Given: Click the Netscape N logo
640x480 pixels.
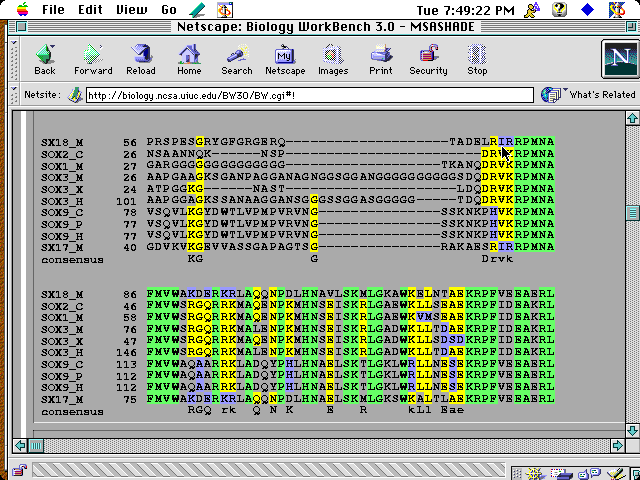Looking at the screenshot, I should point(616,57).
